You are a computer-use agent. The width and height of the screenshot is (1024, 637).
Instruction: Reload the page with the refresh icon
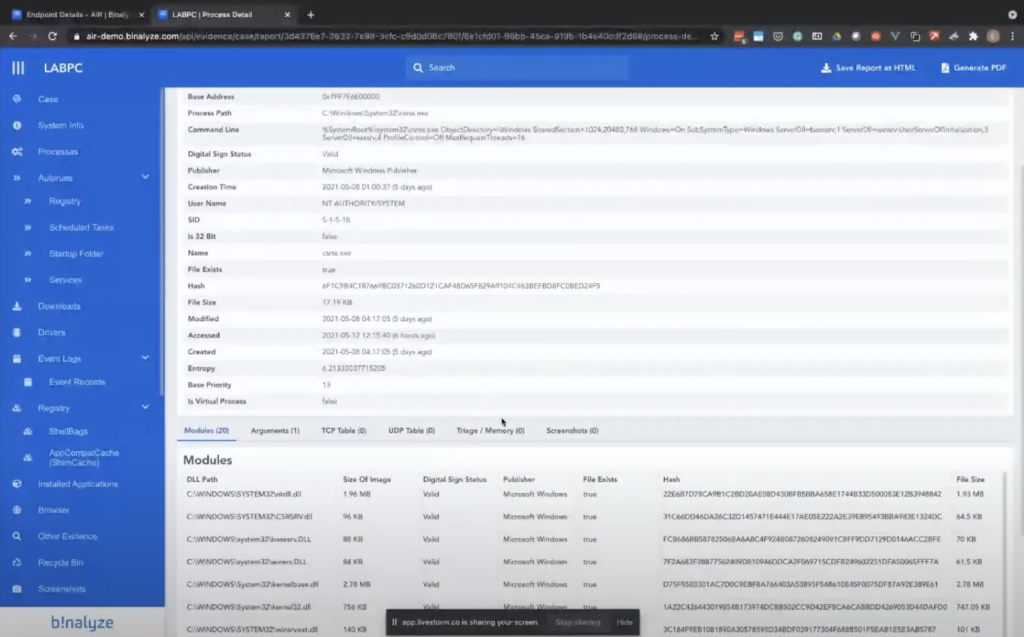click(x=52, y=36)
